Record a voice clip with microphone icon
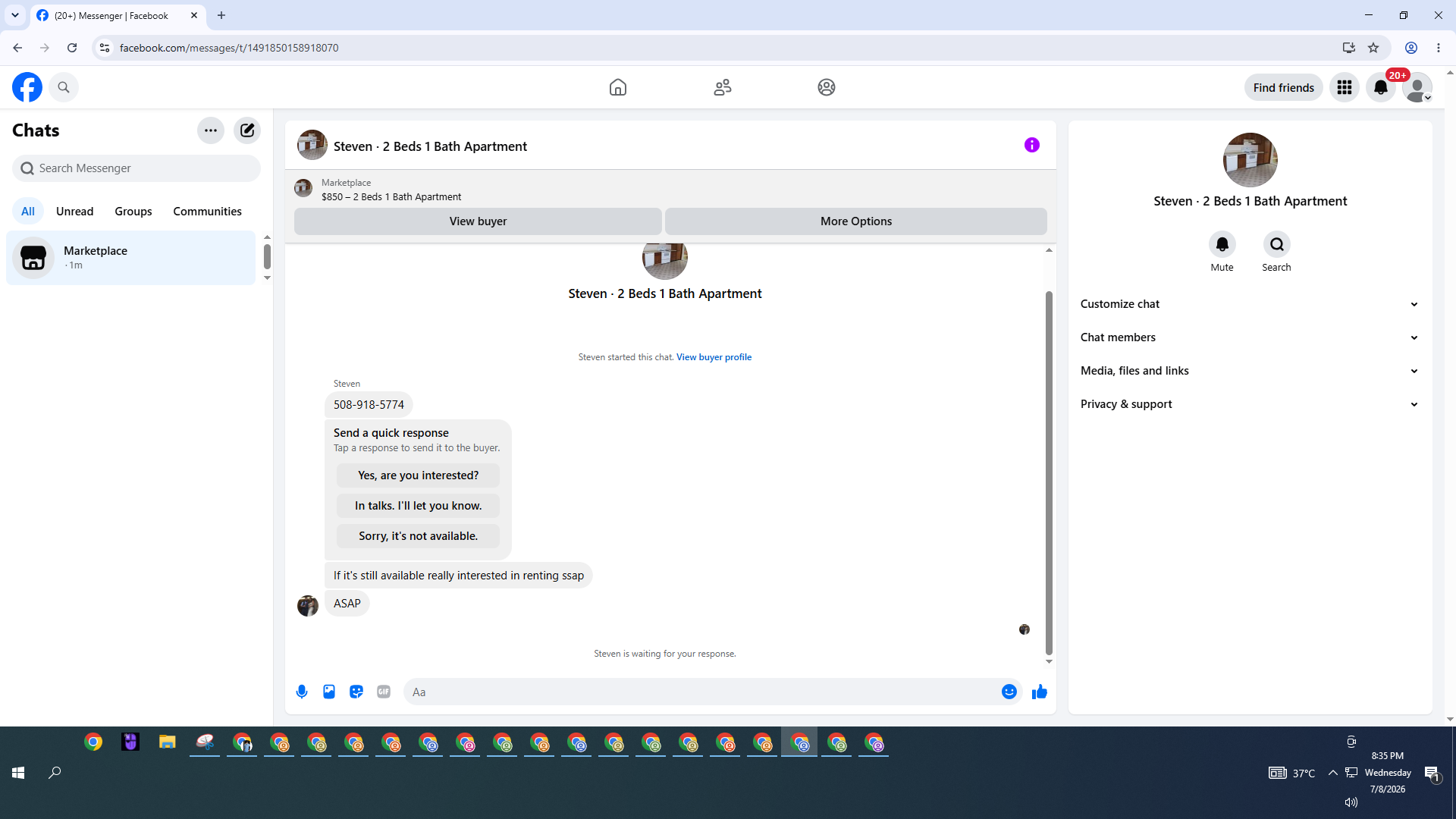This screenshot has width=1456, height=819. coord(302,692)
